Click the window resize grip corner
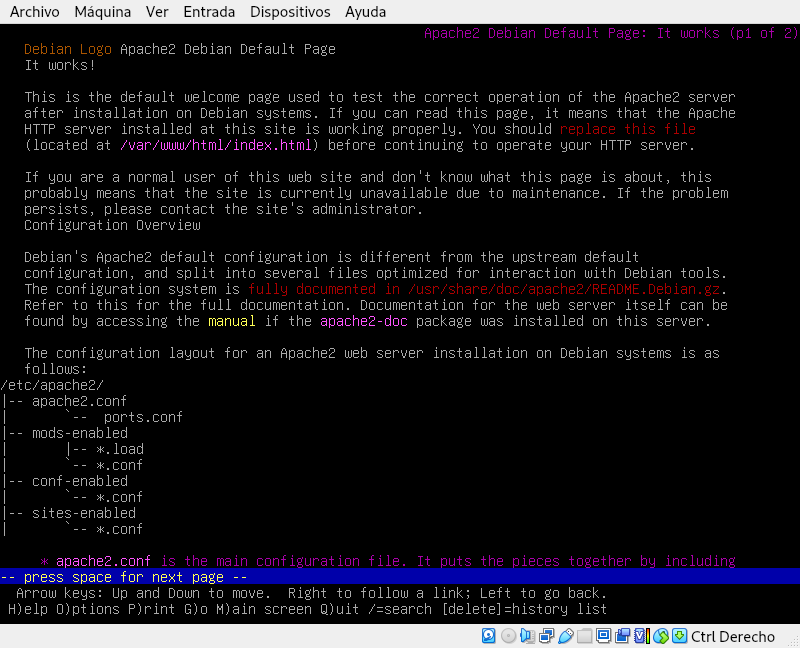Viewport: 800px width, 648px height. pyautogui.click(x=793, y=641)
